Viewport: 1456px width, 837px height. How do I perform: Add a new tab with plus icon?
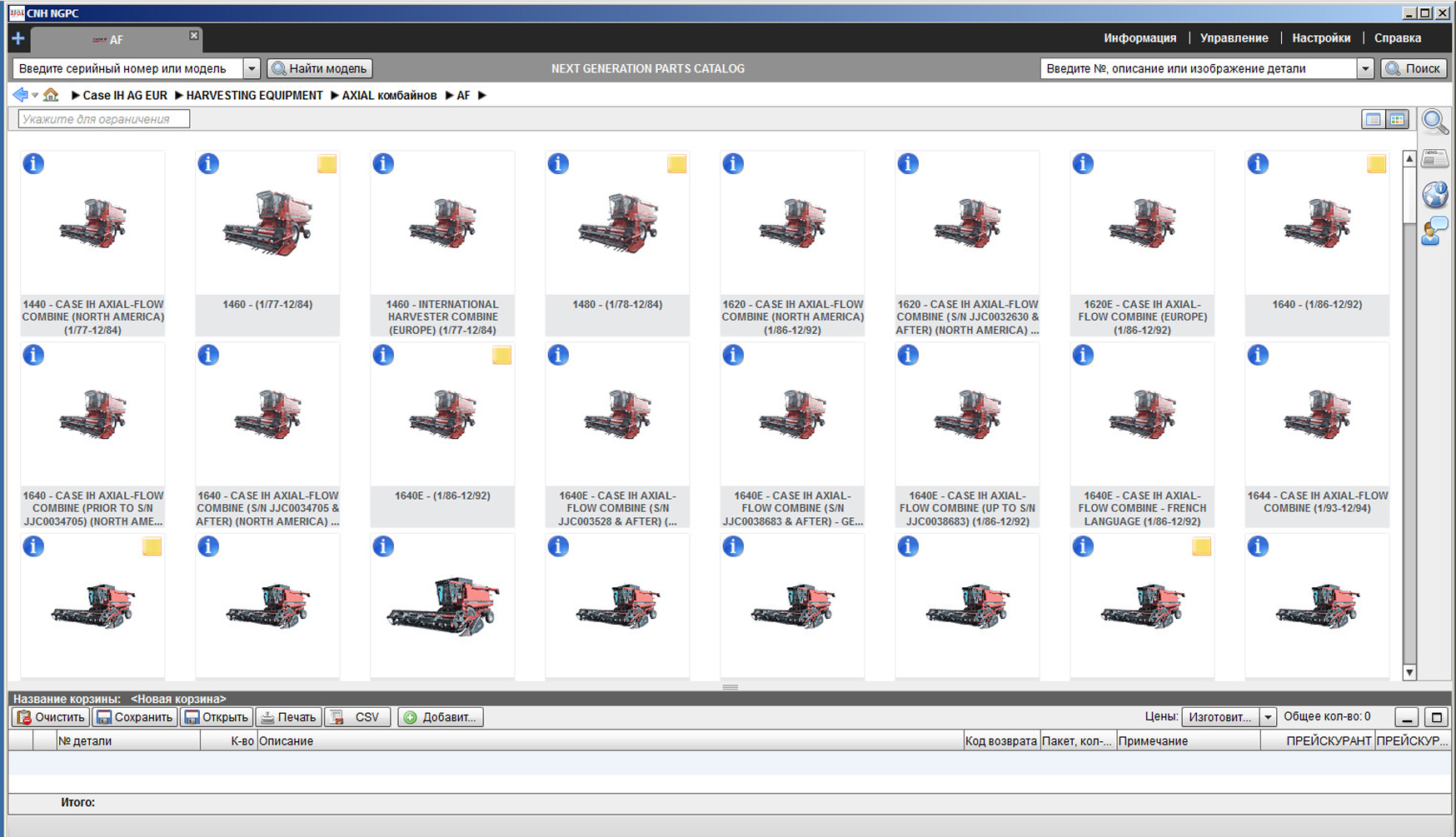(x=18, y=38)
